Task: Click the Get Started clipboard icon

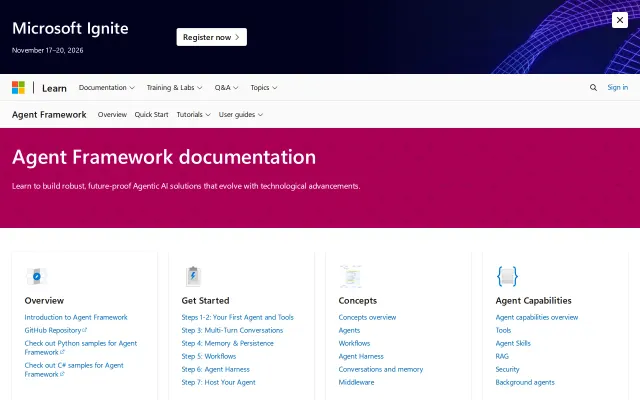Action: 193,276
